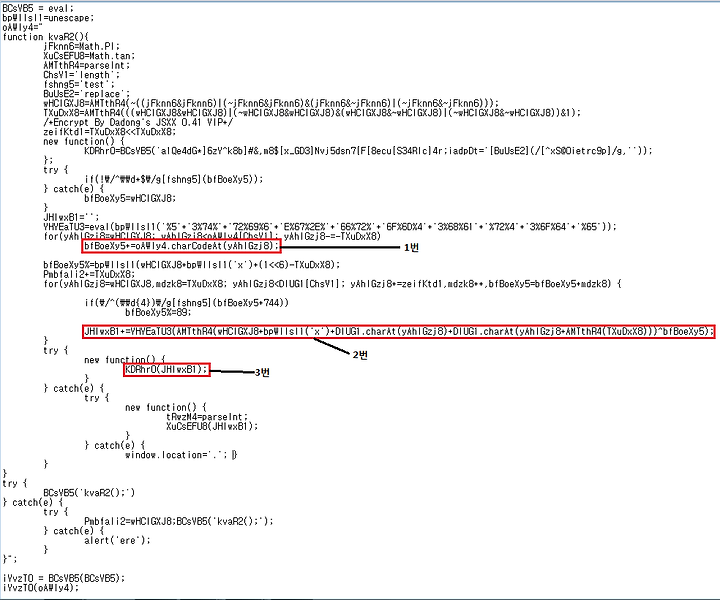Click the "jFknn6=Math.PI;" line
This screenshot has width=720, height=600.
pyautogui.click(x=82, y=46)
